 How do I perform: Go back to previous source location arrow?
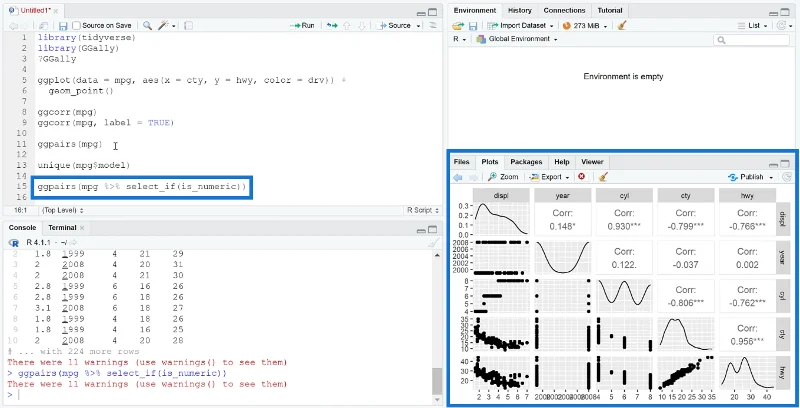click(13, 26)
